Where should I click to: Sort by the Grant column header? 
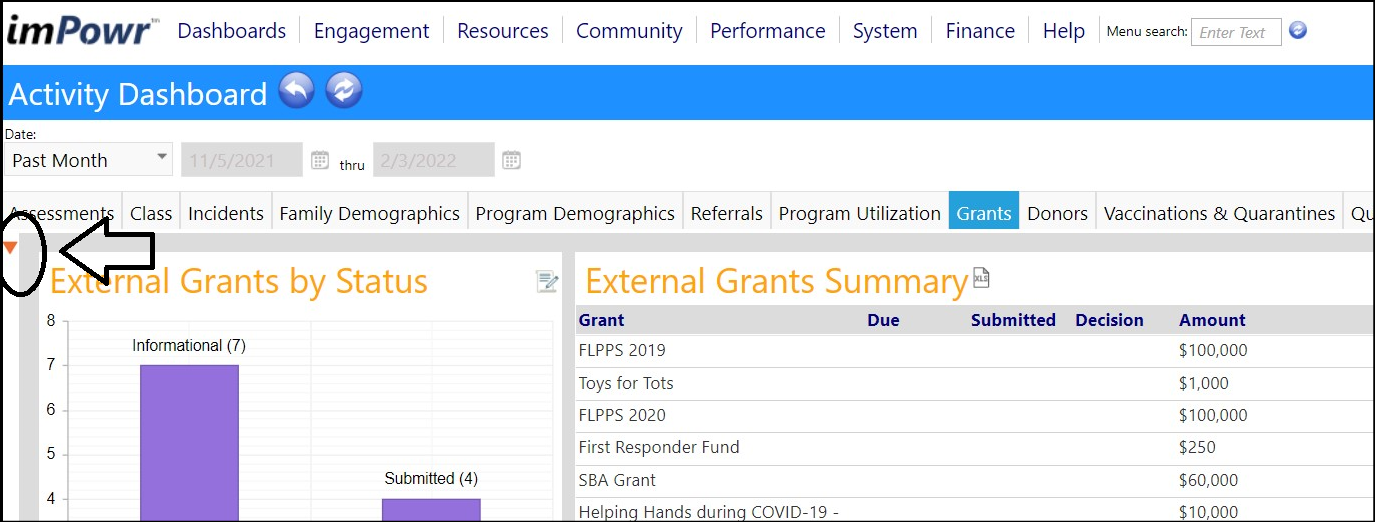click(601, 320)
